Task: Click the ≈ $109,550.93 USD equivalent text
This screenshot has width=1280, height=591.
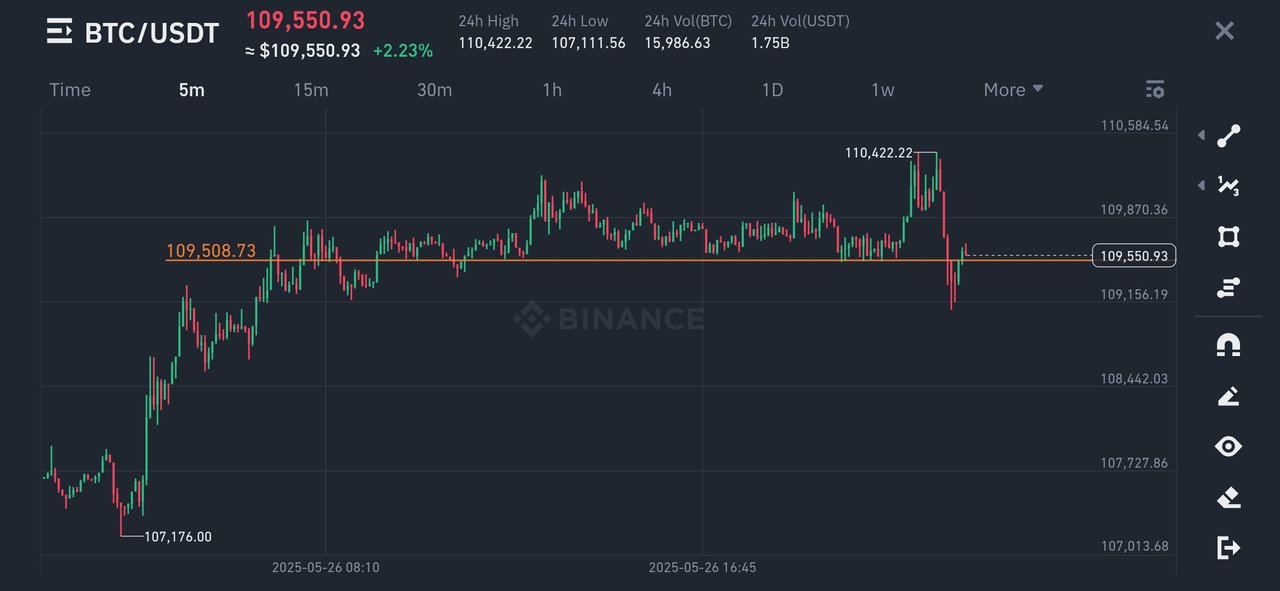Action: pyautogui.click(x=303, y=50)
